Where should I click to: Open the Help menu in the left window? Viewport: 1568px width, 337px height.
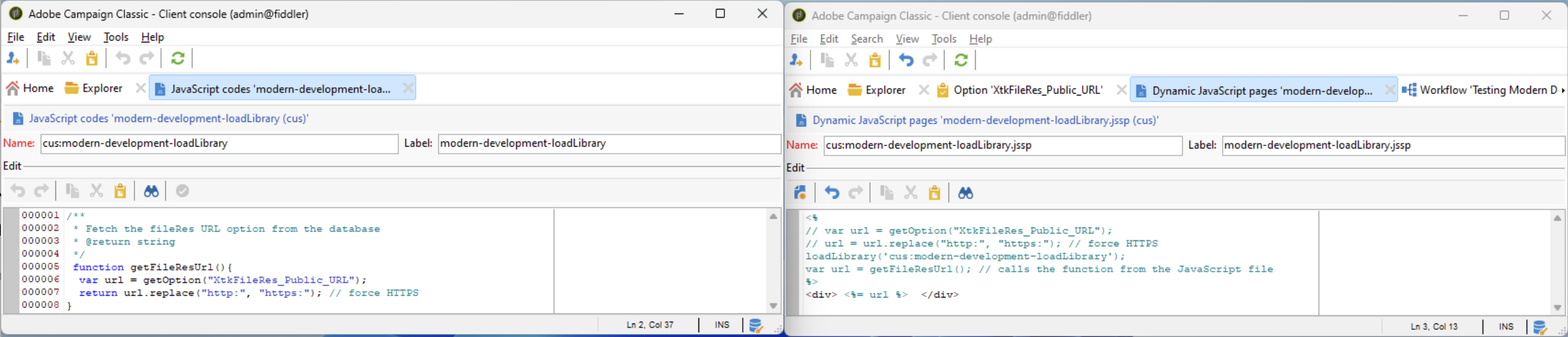[153, 37]
